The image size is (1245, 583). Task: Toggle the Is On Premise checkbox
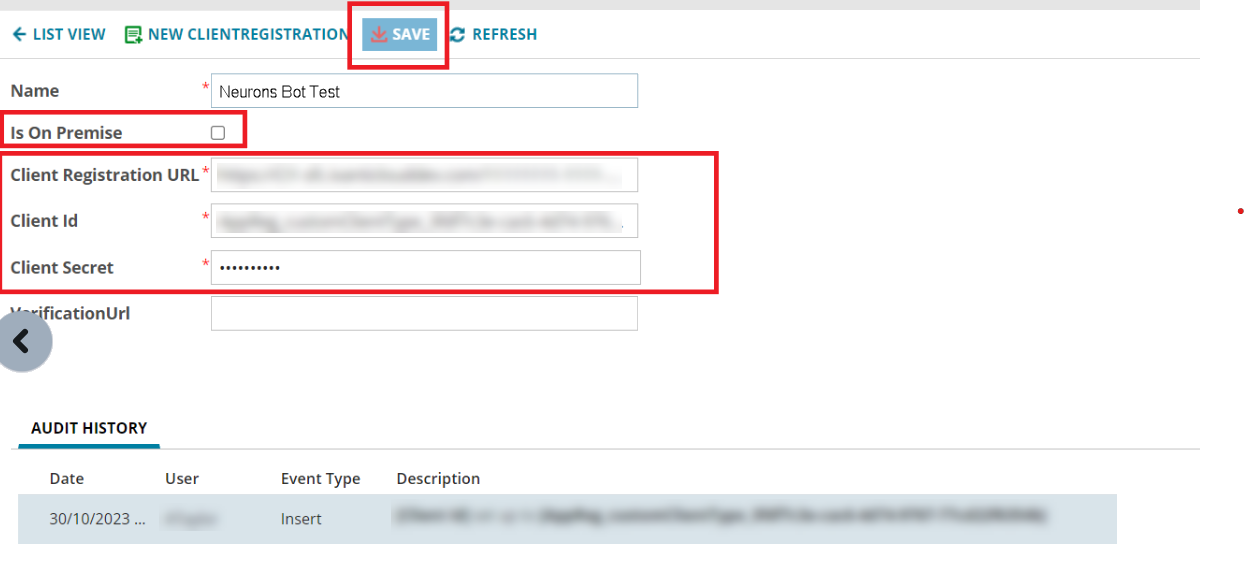(218, 132)
